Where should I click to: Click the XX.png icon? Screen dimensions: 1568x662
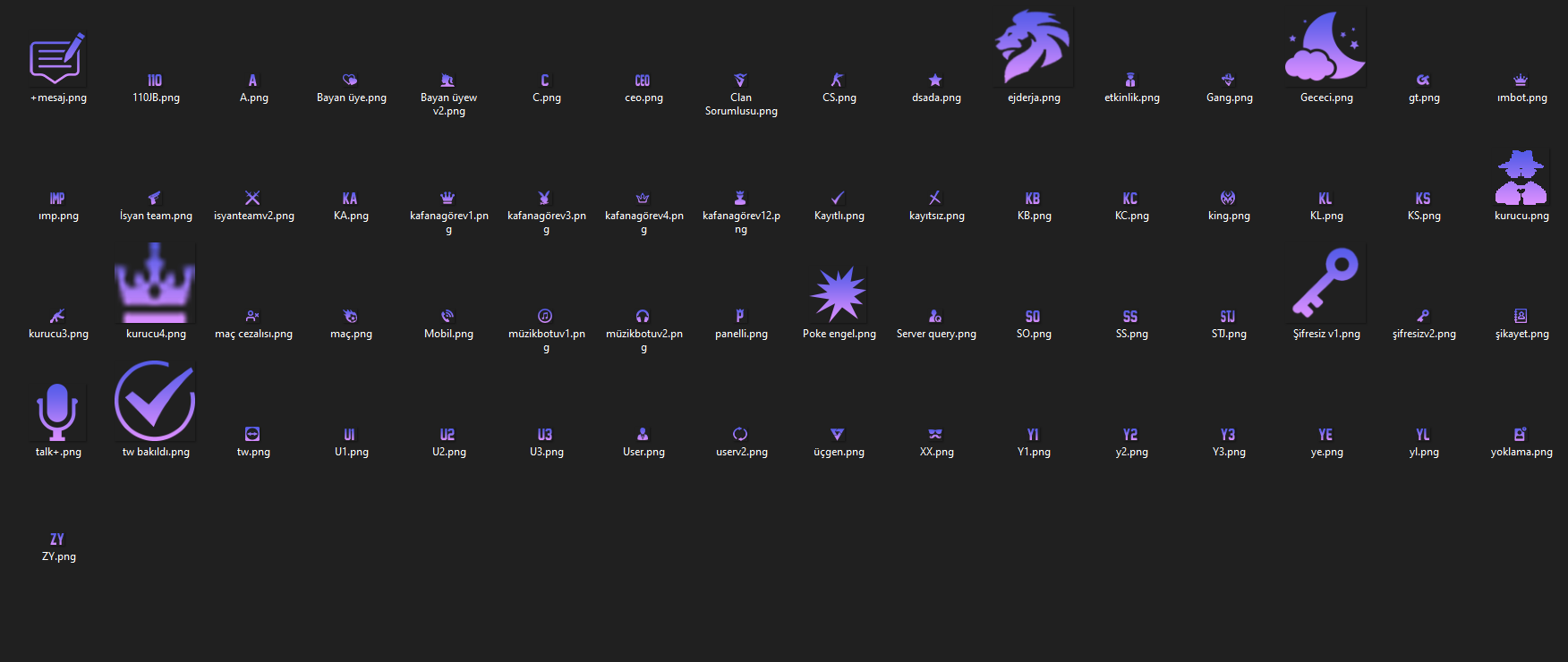(935, 435)
